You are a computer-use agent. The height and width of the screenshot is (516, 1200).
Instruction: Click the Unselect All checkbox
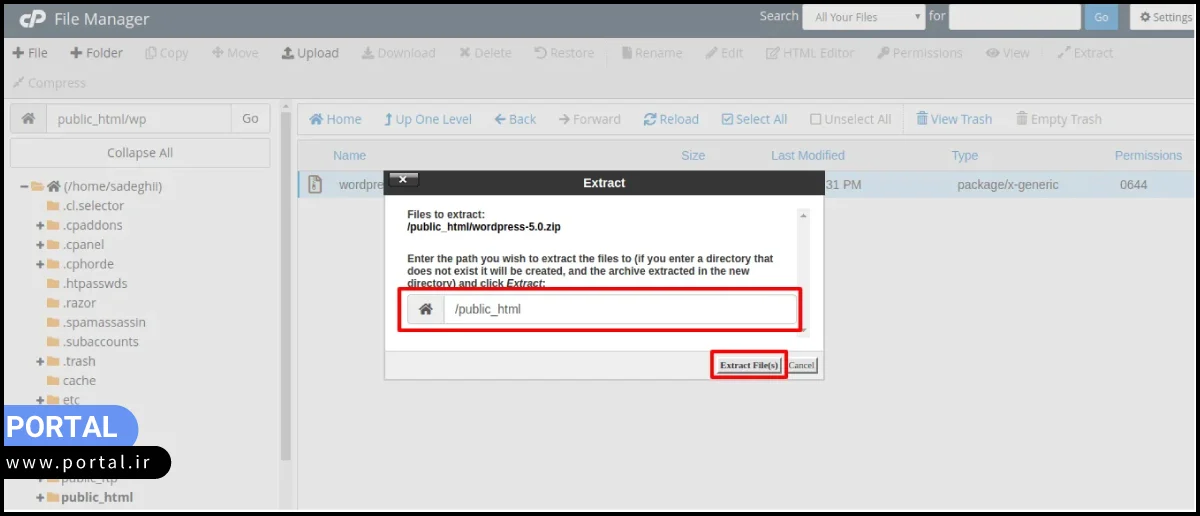click(x=816, y=119)
